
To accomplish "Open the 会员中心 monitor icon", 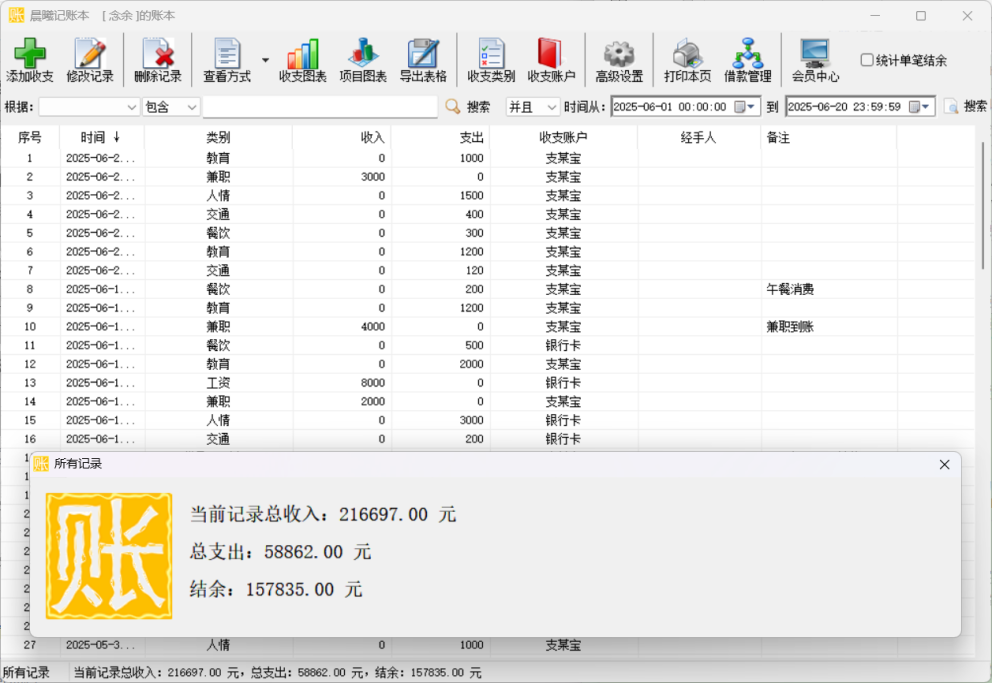I will point(815,53).
